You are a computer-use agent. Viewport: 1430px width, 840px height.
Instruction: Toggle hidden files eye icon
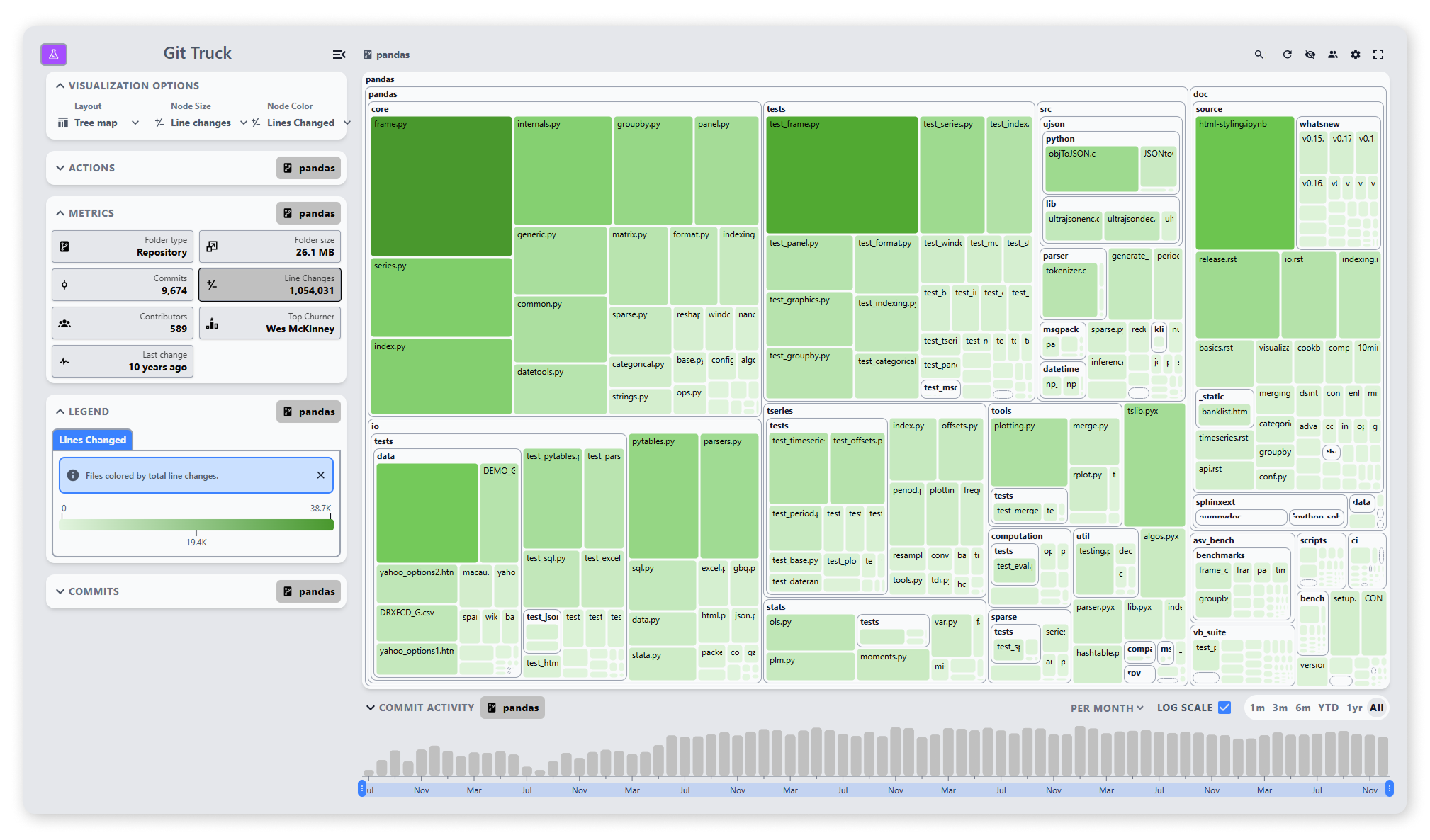(1310, 55)
